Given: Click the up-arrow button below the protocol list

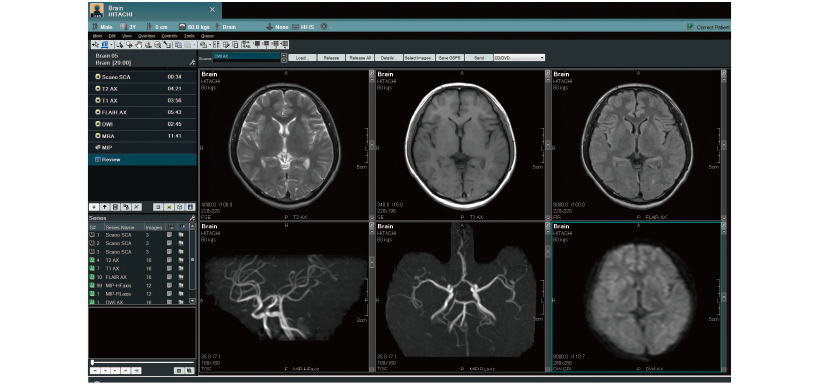Looking at the screenshot, I should [x=105, y=207].
